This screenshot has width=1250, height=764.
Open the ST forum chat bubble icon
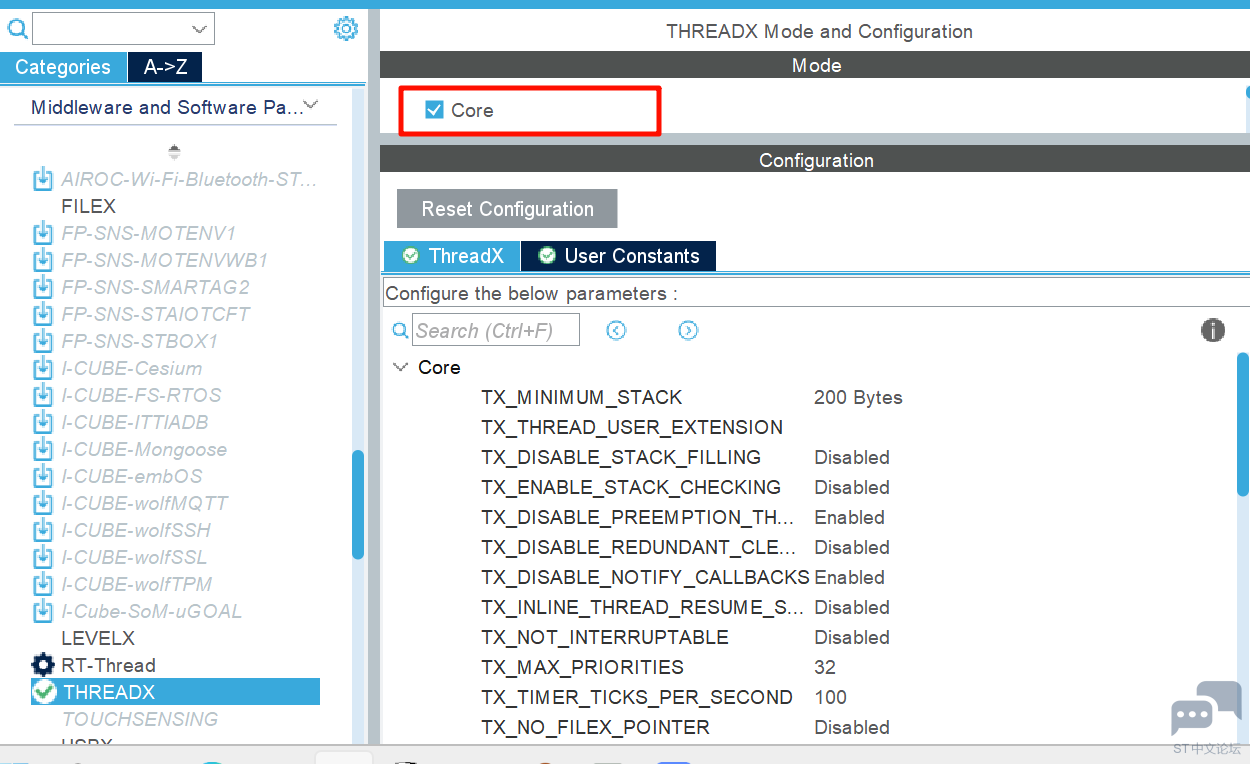(1206, 709)
